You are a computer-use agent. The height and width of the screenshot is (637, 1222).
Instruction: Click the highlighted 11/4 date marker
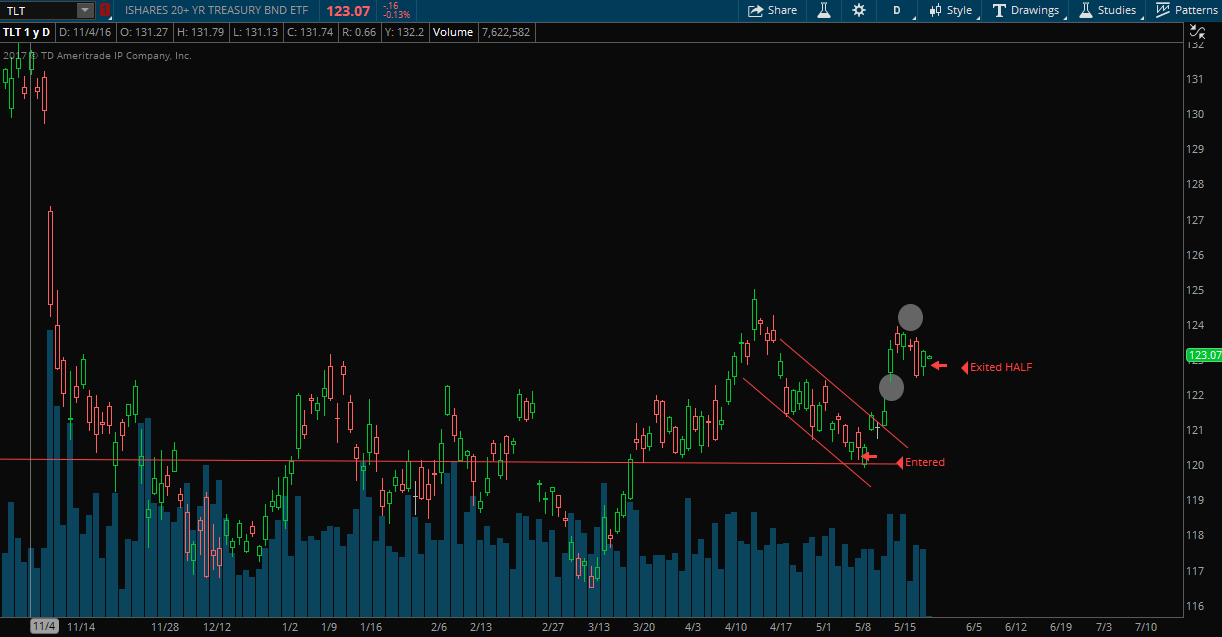click(x=43, y=627)
